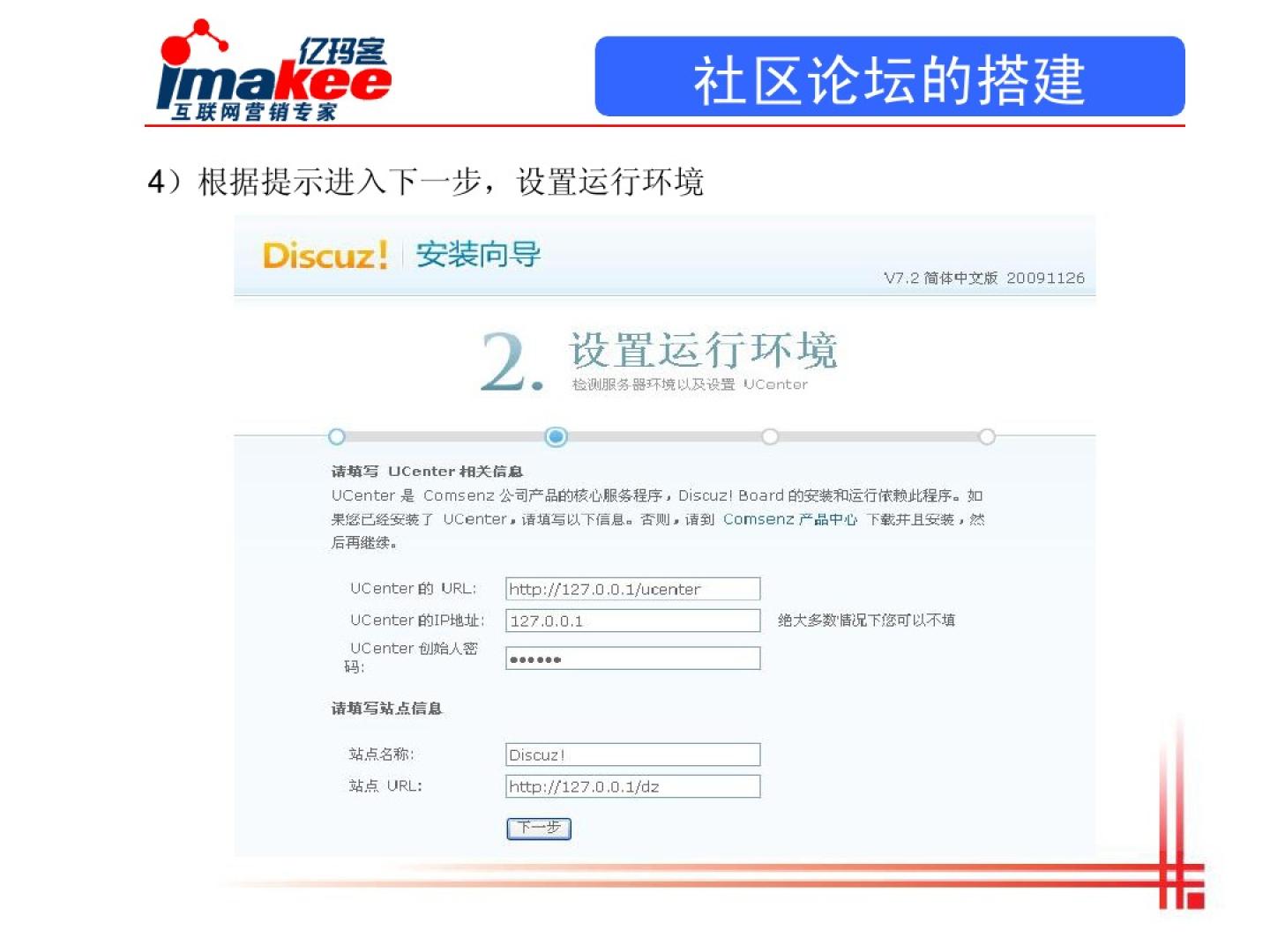Open the Comsenz 产品中心 link

tap(790, 519)
